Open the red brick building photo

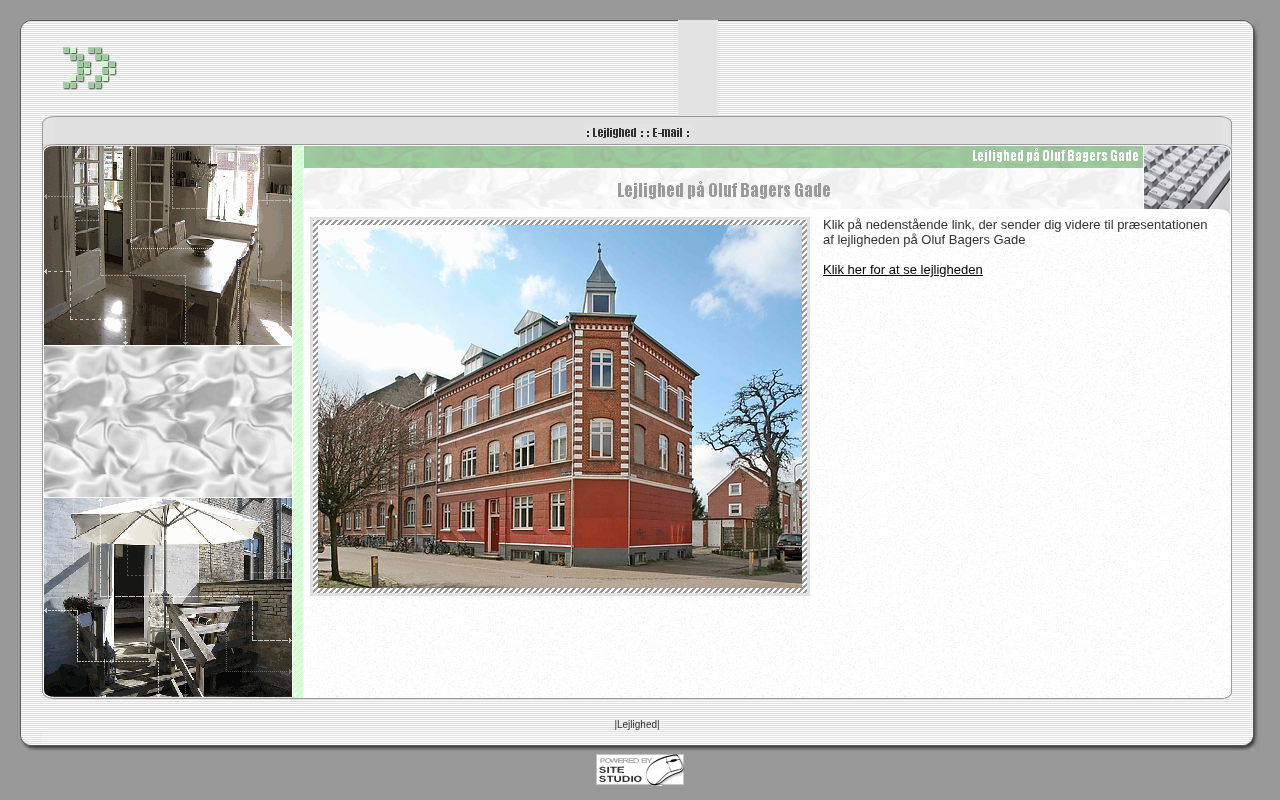(559, 405)
